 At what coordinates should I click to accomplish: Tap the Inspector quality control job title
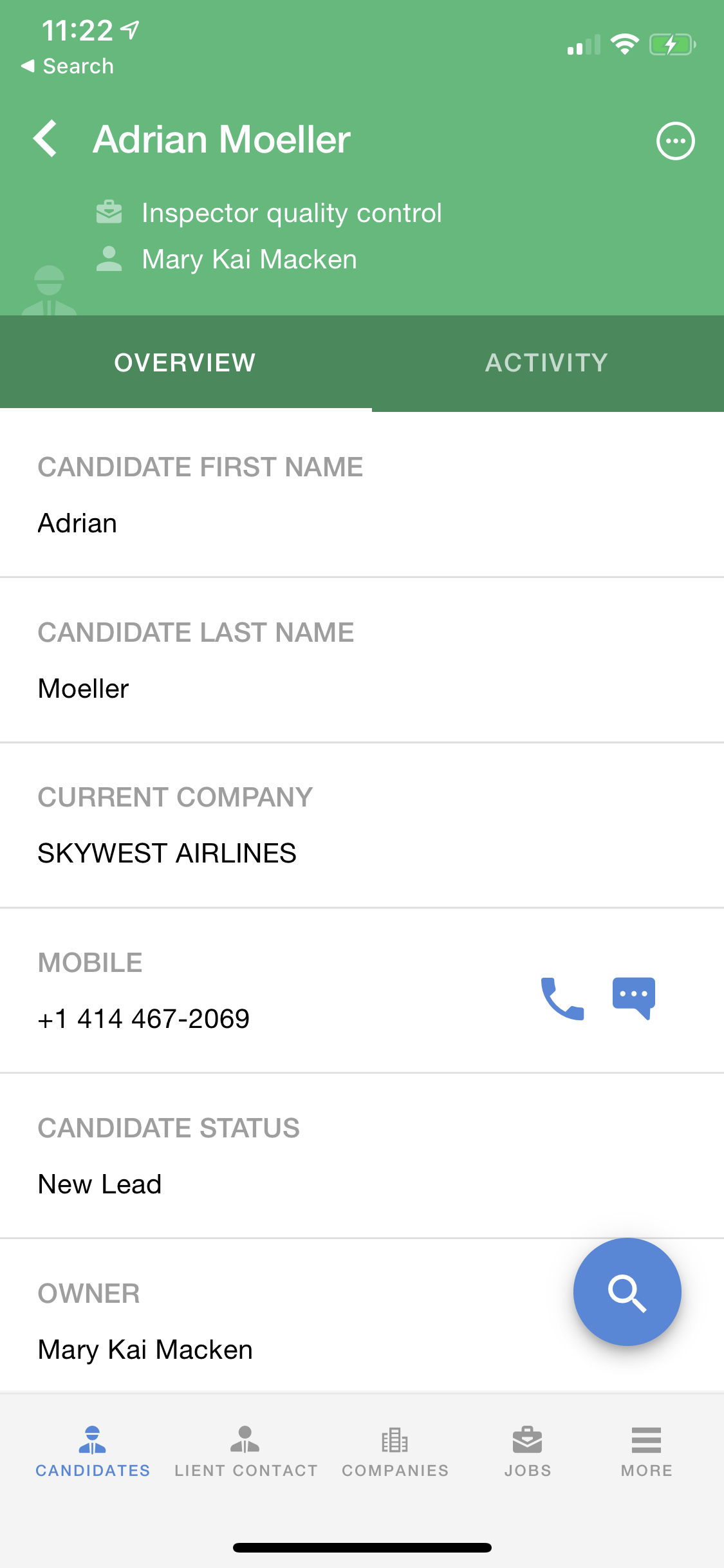pos(292,213)
